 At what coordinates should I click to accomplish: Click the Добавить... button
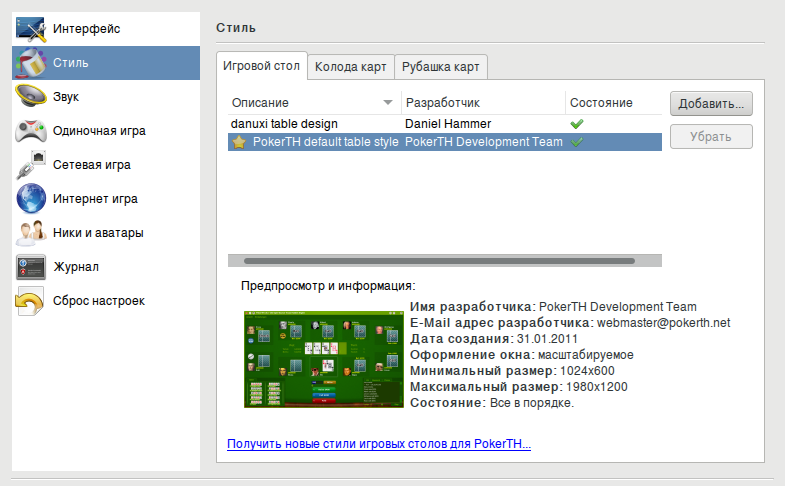[711, 104]
